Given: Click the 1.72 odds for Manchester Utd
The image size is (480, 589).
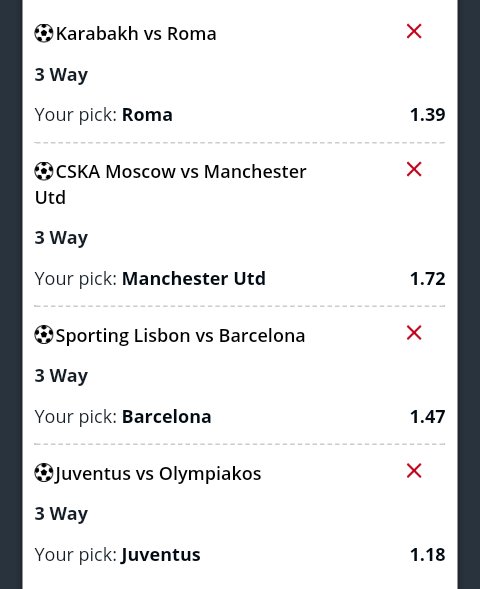Looking at the screenshot, I should 427,279.
